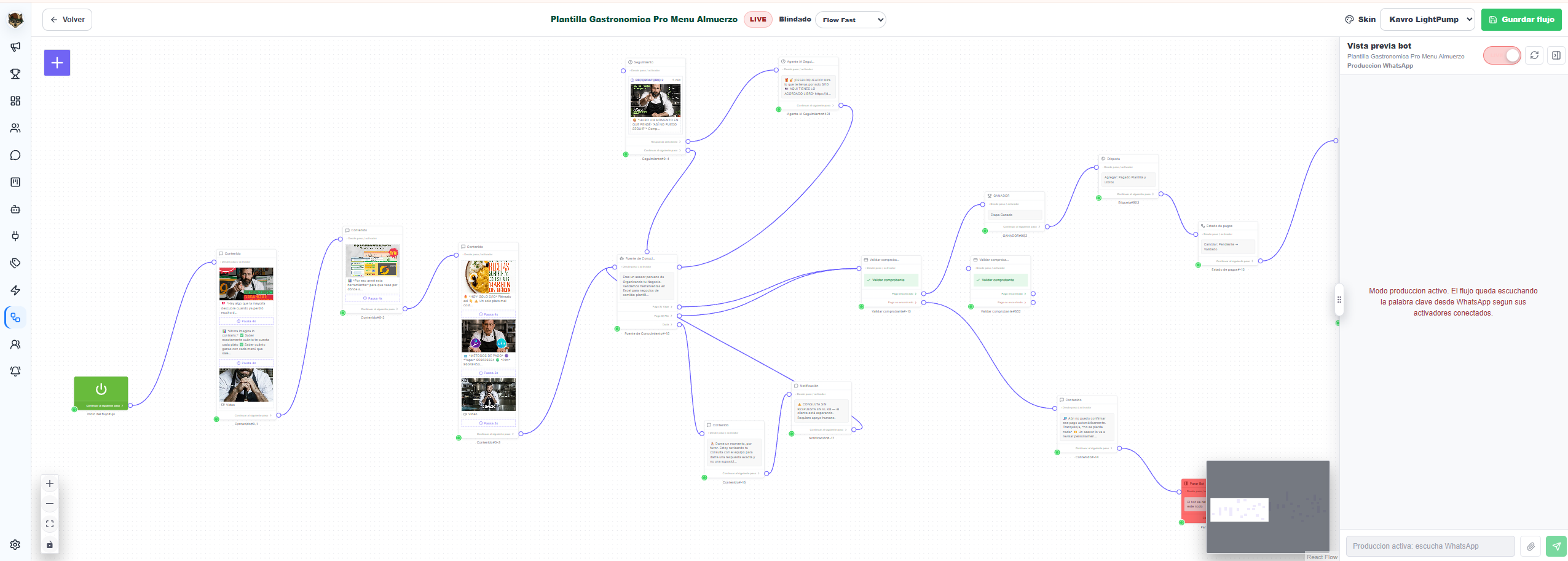Viewport: 1568px width, 561px height.
Task: Open the settings gear in sidebar
Action: (15, 544)
